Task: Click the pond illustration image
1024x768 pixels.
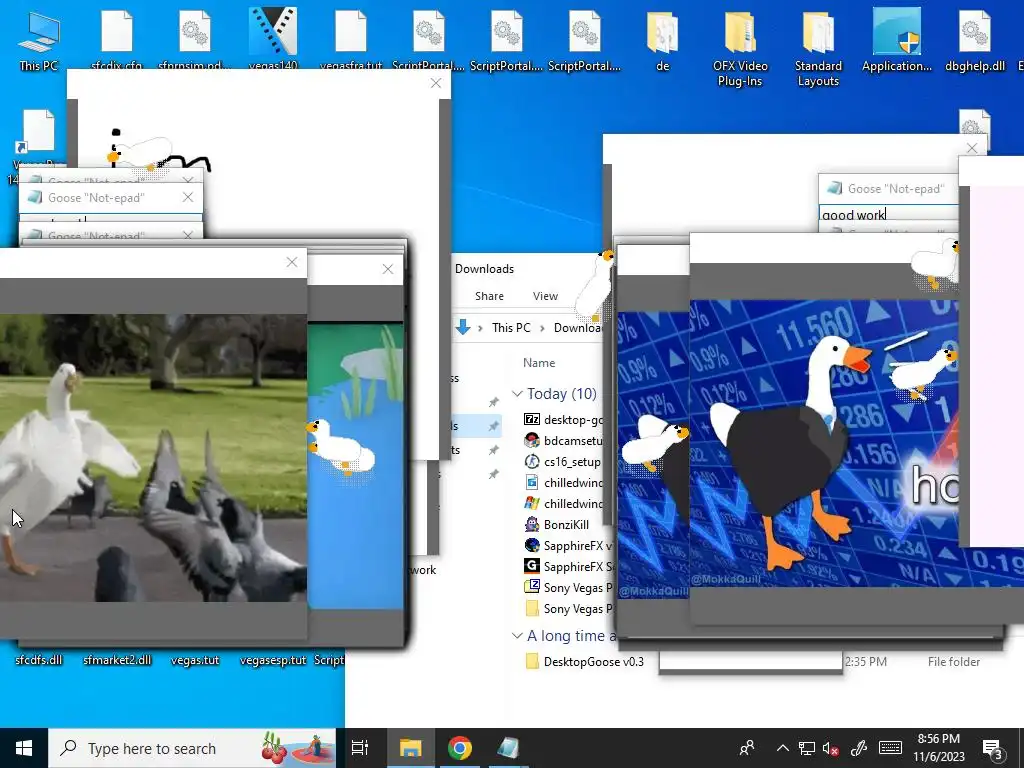Action: pos(355,467)
